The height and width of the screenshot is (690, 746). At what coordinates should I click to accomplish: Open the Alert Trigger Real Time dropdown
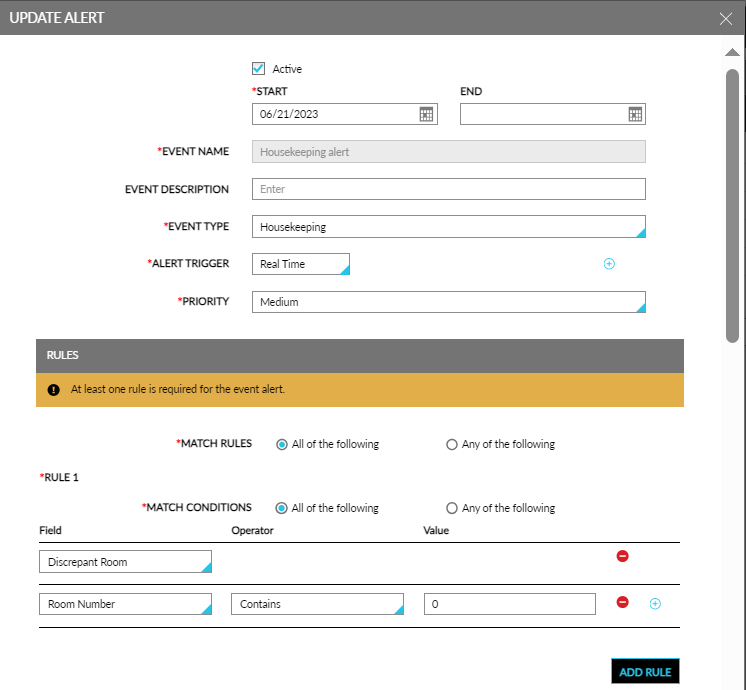coord(301,264)
